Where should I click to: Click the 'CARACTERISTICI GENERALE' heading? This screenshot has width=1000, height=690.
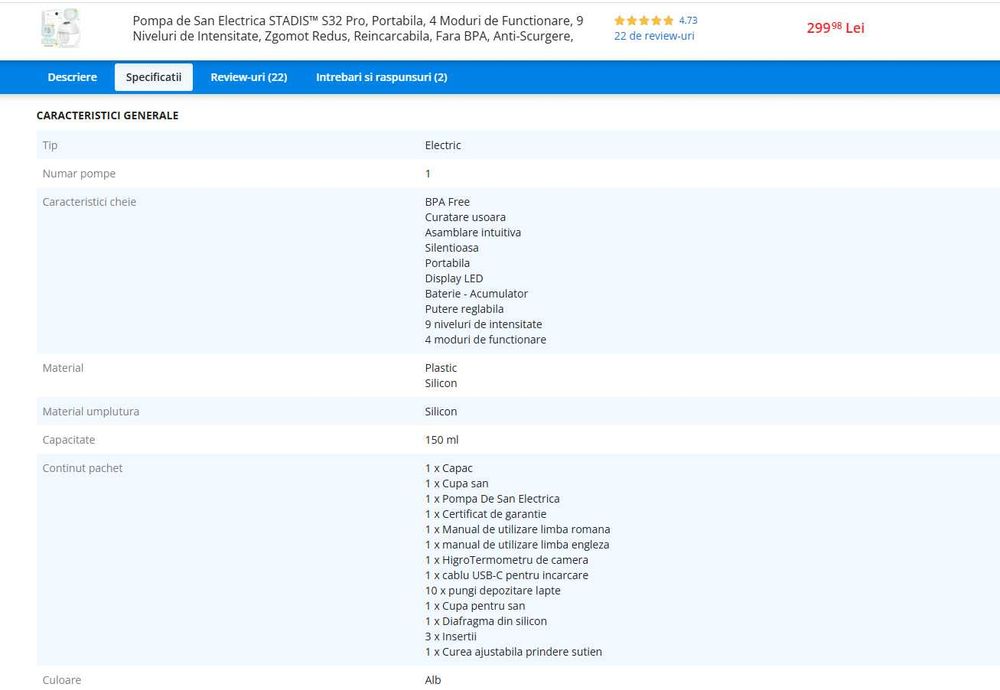pos(107,115)
